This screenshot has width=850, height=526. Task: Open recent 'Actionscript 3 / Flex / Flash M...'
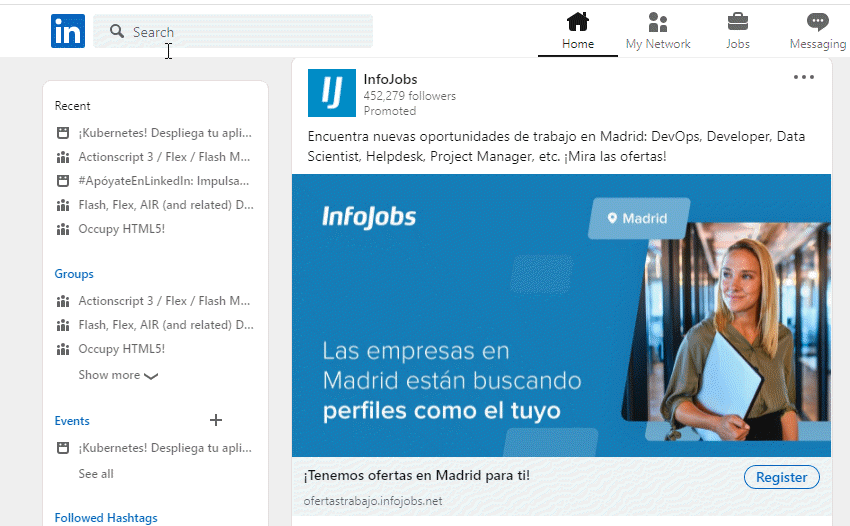tap(164, 157)
